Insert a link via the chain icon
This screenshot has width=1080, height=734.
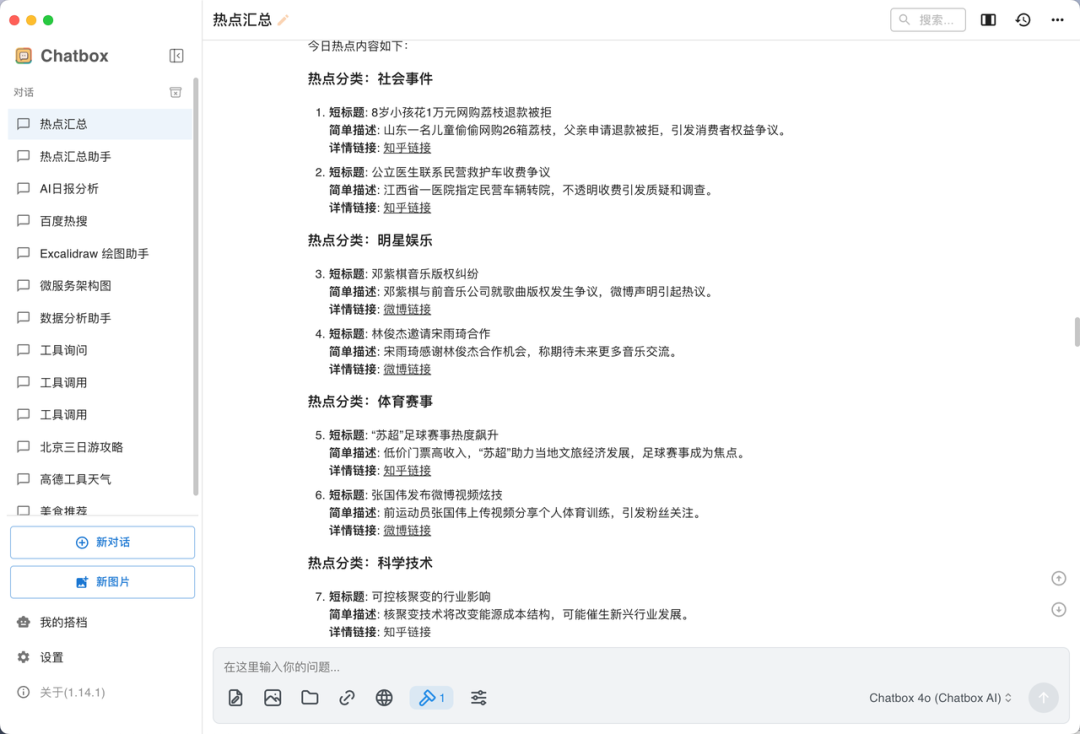pos(346,697)
